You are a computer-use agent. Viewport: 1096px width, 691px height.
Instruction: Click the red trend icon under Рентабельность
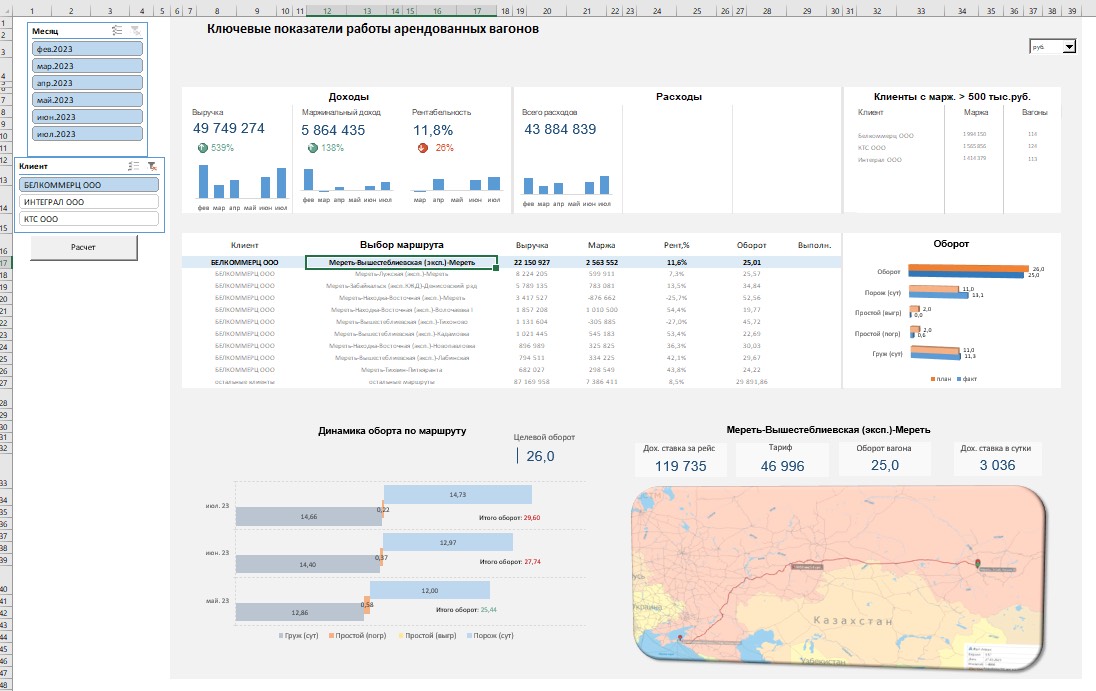coord(422,148)
